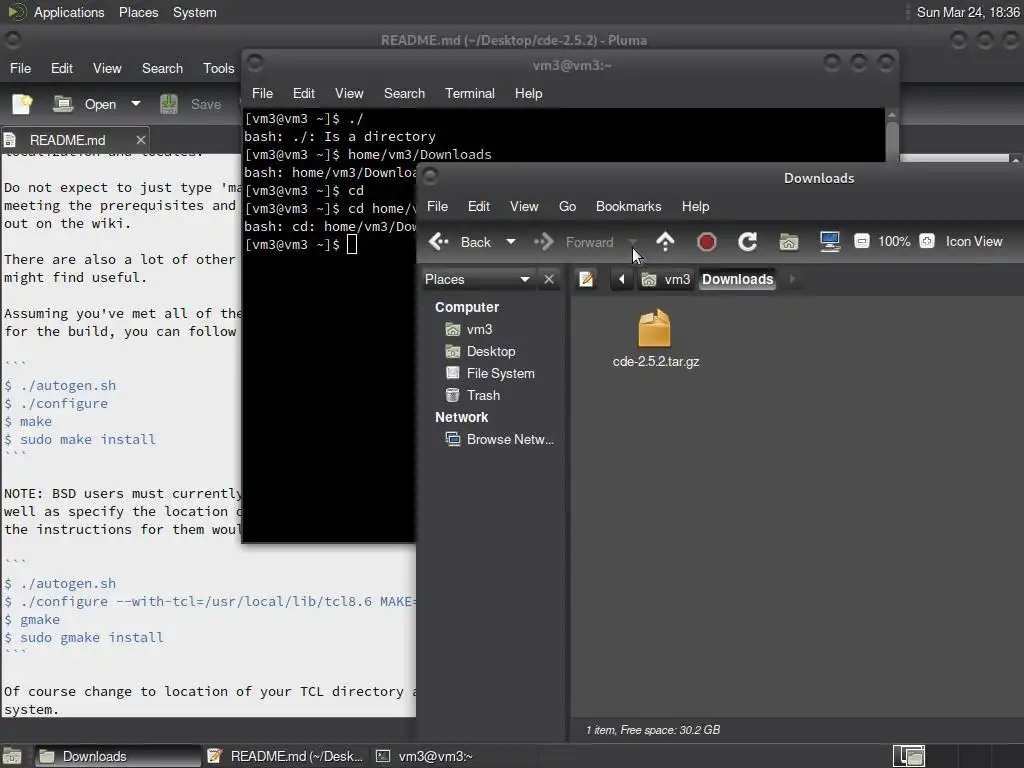The width and height of the screenshot is (1024, 768).
Task: Click the terminal scrollbar up arrow
Action: tap(892, 115)
